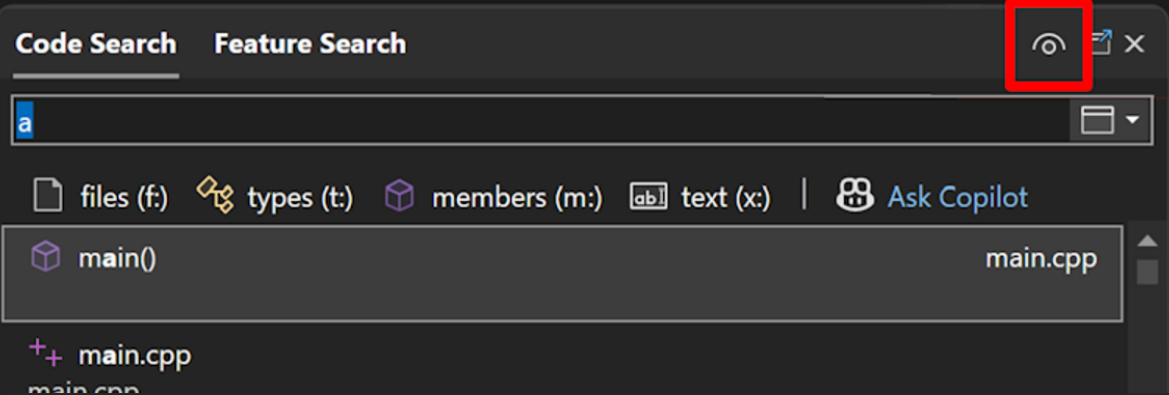Viewport: 1169px width, 395px height.
Task: Toggle the preview pane eye icon
Action: pyautogui.click(x=1048, y=45)
